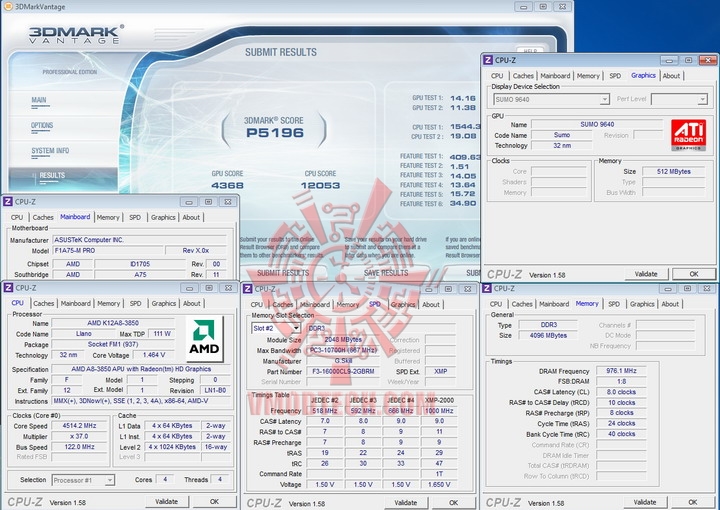This screenshot has width=720, height=510.
Task: Click the Multiplier field x 37.0
Action: (x=79, y=436)
